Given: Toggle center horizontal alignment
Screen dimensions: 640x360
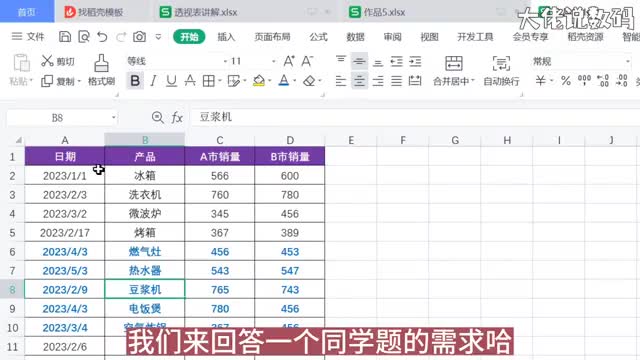Looking at the screenshot, I should tap(359, 81).
